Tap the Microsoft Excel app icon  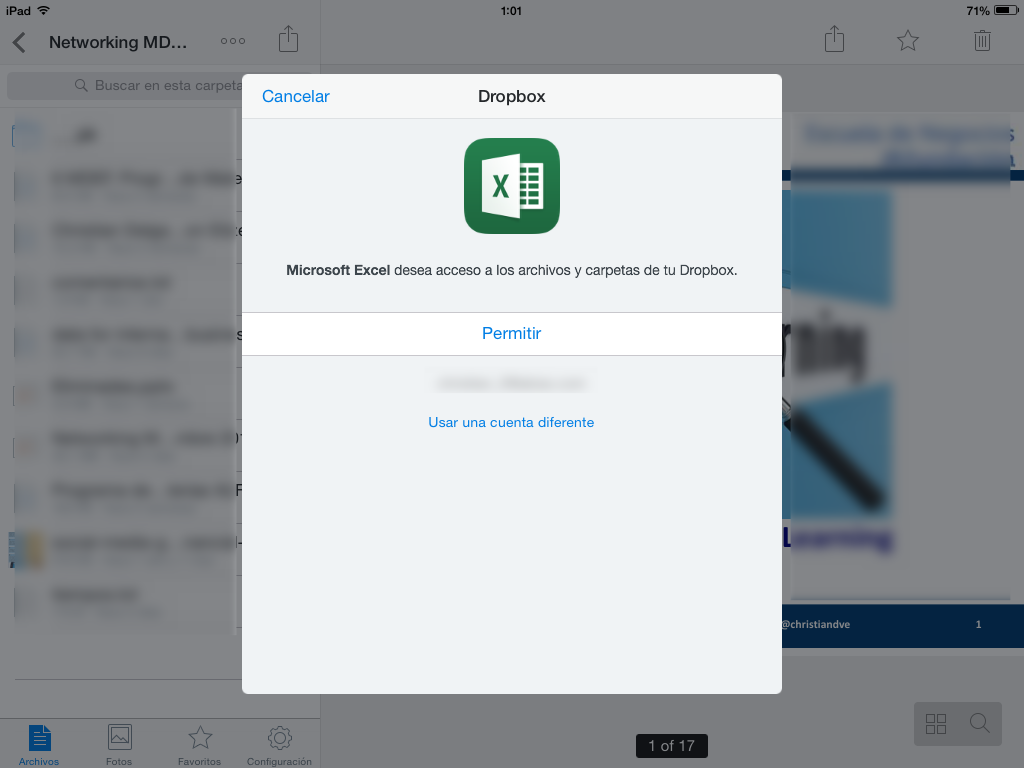coord(511,185)
